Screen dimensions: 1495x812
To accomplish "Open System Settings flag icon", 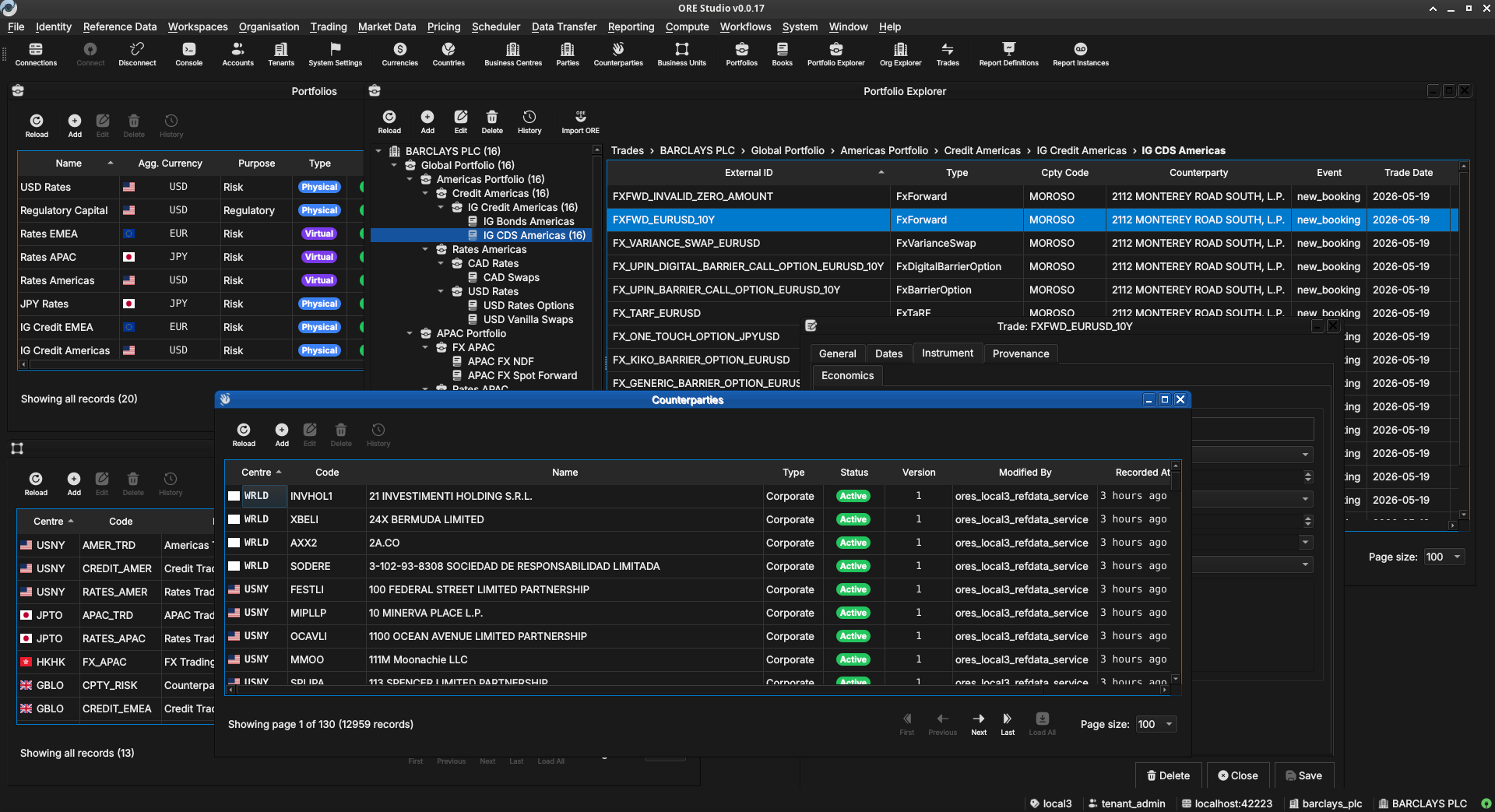I will click(x=335, y=54).
